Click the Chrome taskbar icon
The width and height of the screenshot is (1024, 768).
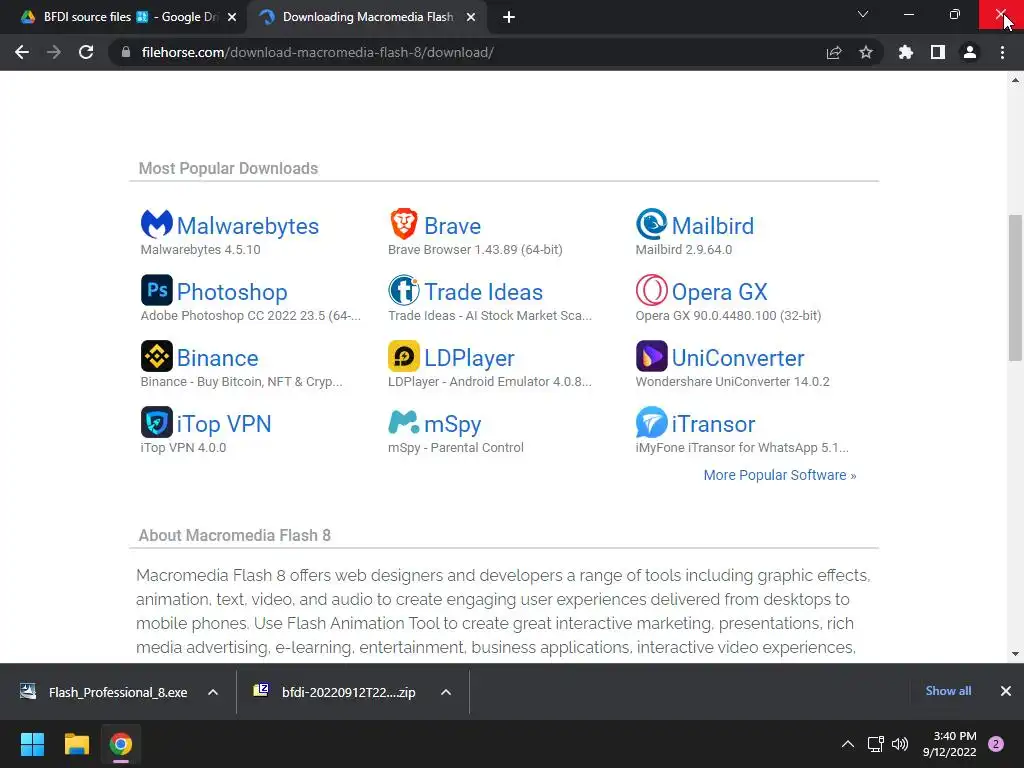coord(120,744)
